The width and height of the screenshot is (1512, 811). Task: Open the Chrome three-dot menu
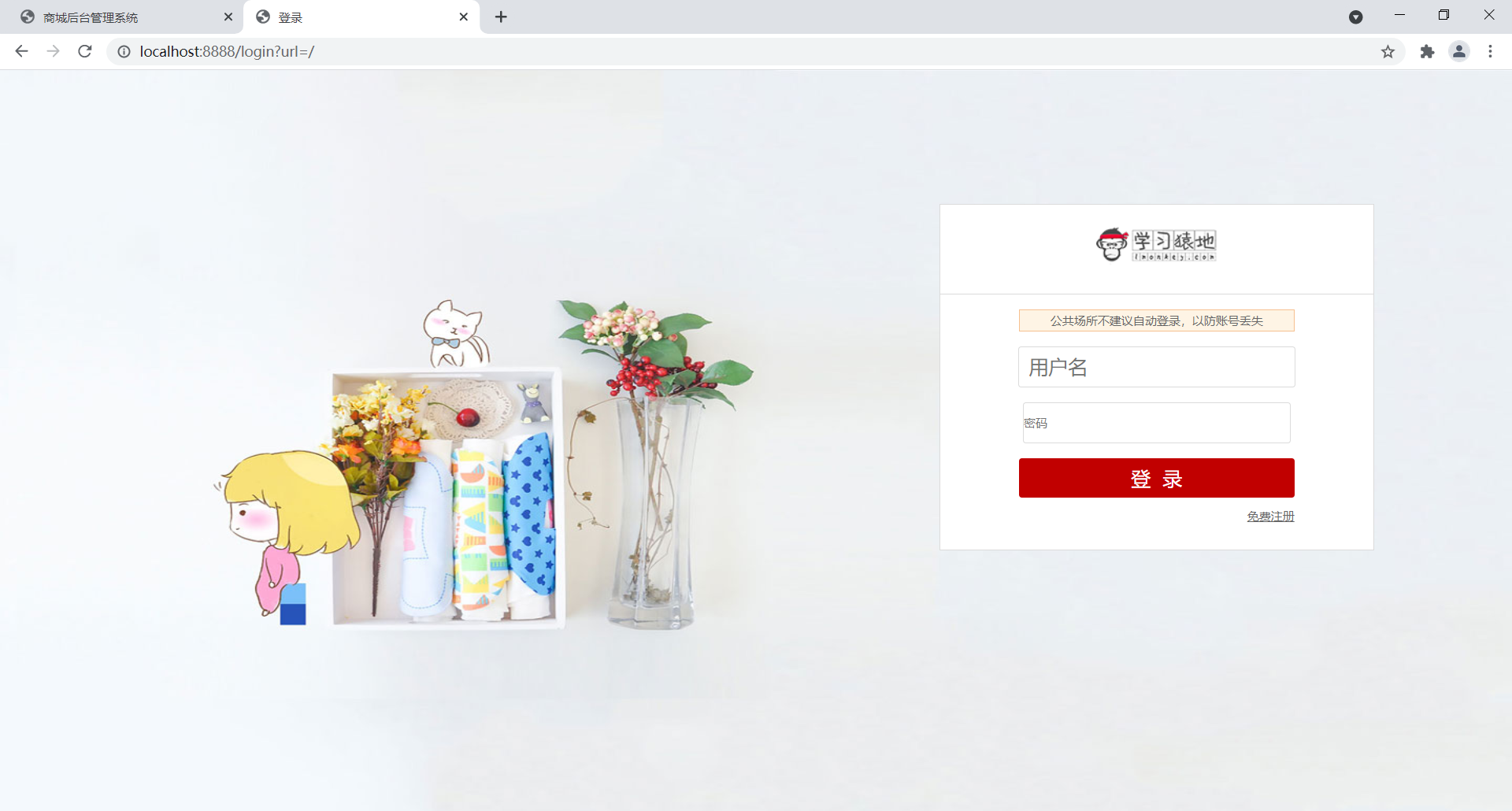(1490, 51)
